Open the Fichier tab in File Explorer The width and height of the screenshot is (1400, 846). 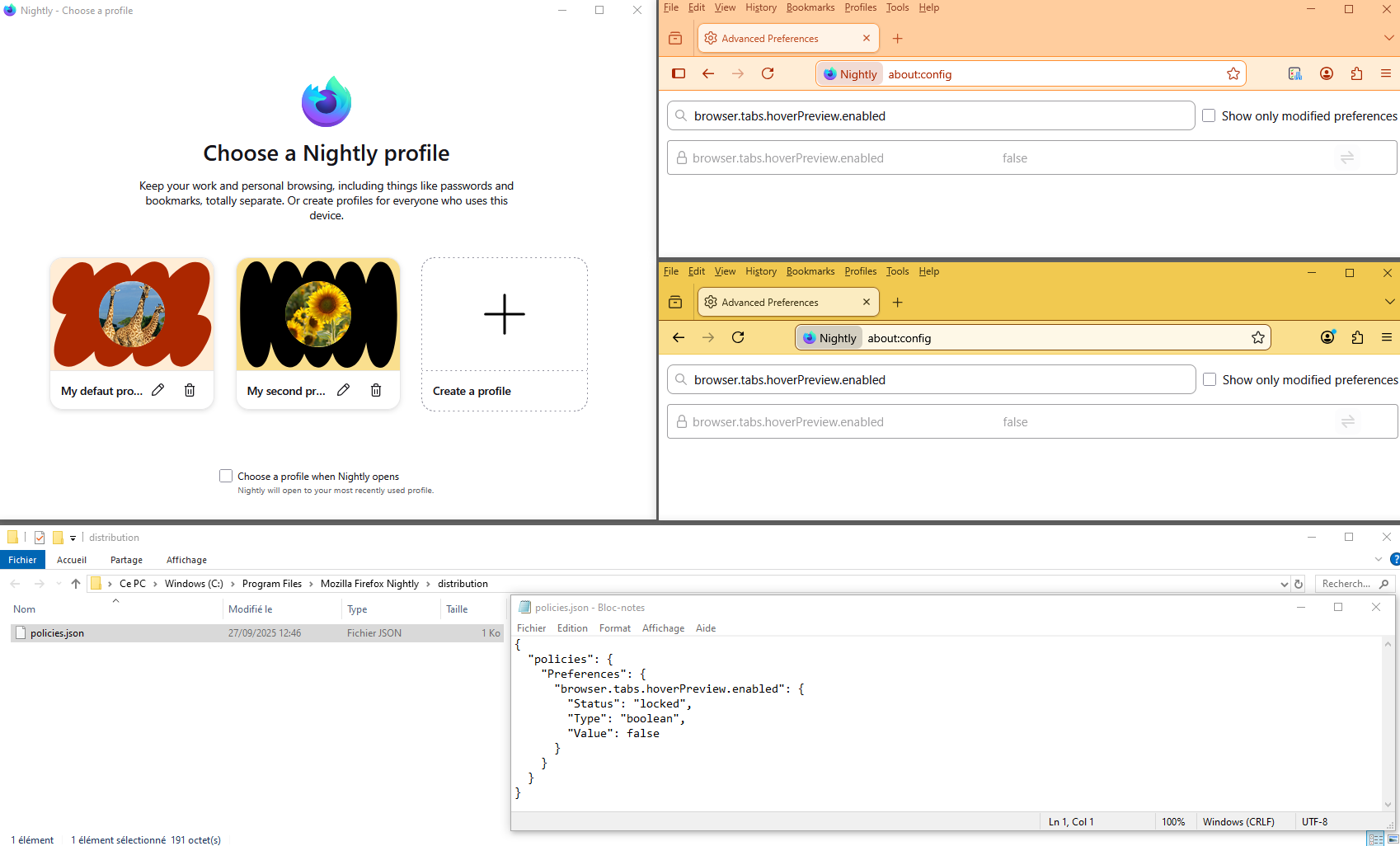tap(22, 560)
